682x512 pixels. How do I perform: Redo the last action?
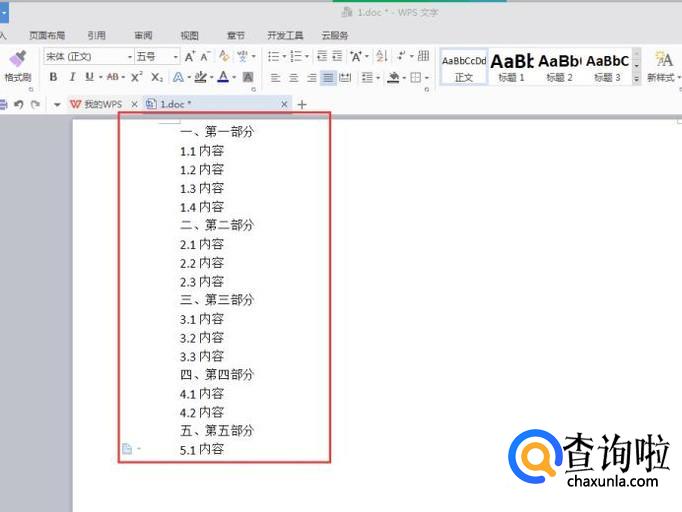(x=36, y=104)
